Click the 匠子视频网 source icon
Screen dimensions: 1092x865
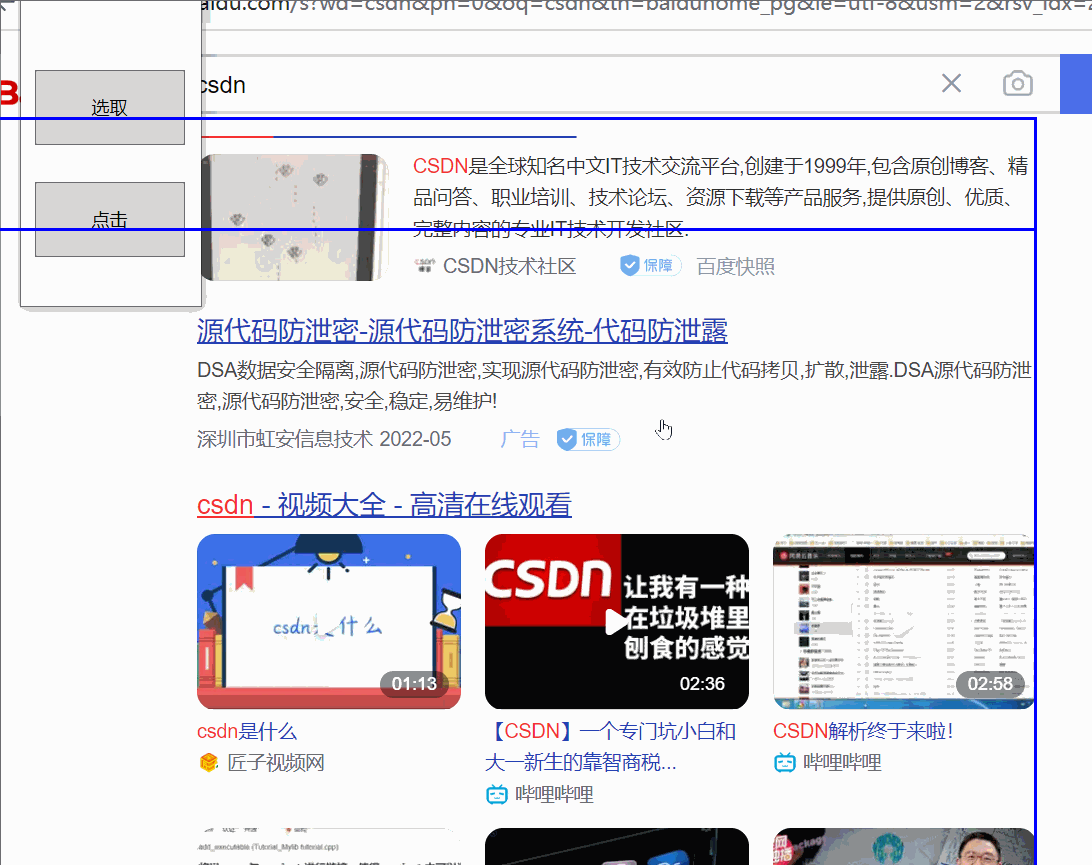pos(209,763)
